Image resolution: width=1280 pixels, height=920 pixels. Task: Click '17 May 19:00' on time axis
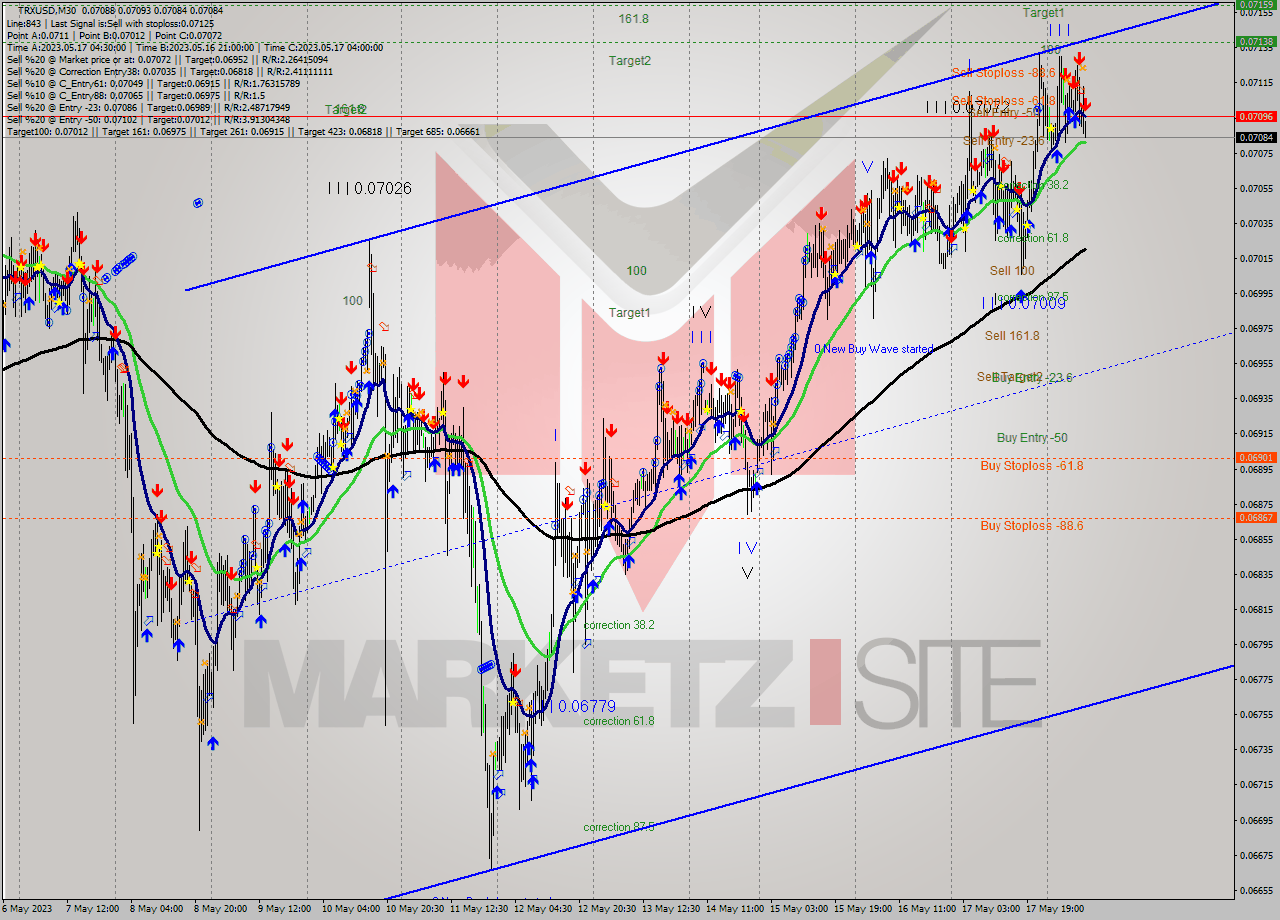(1057, 909)
